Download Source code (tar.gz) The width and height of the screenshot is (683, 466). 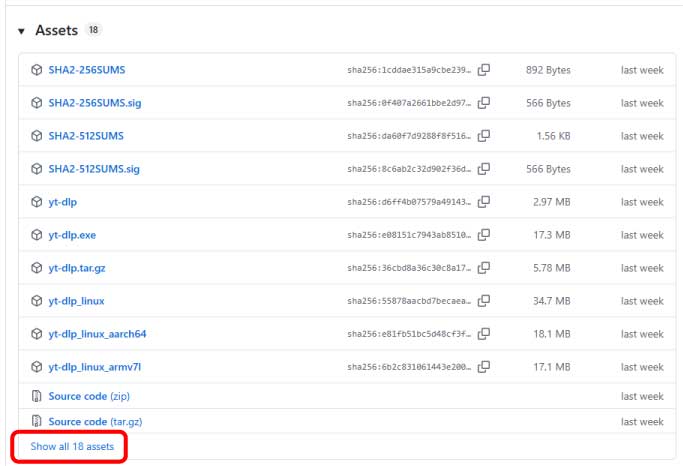[95, 422]
